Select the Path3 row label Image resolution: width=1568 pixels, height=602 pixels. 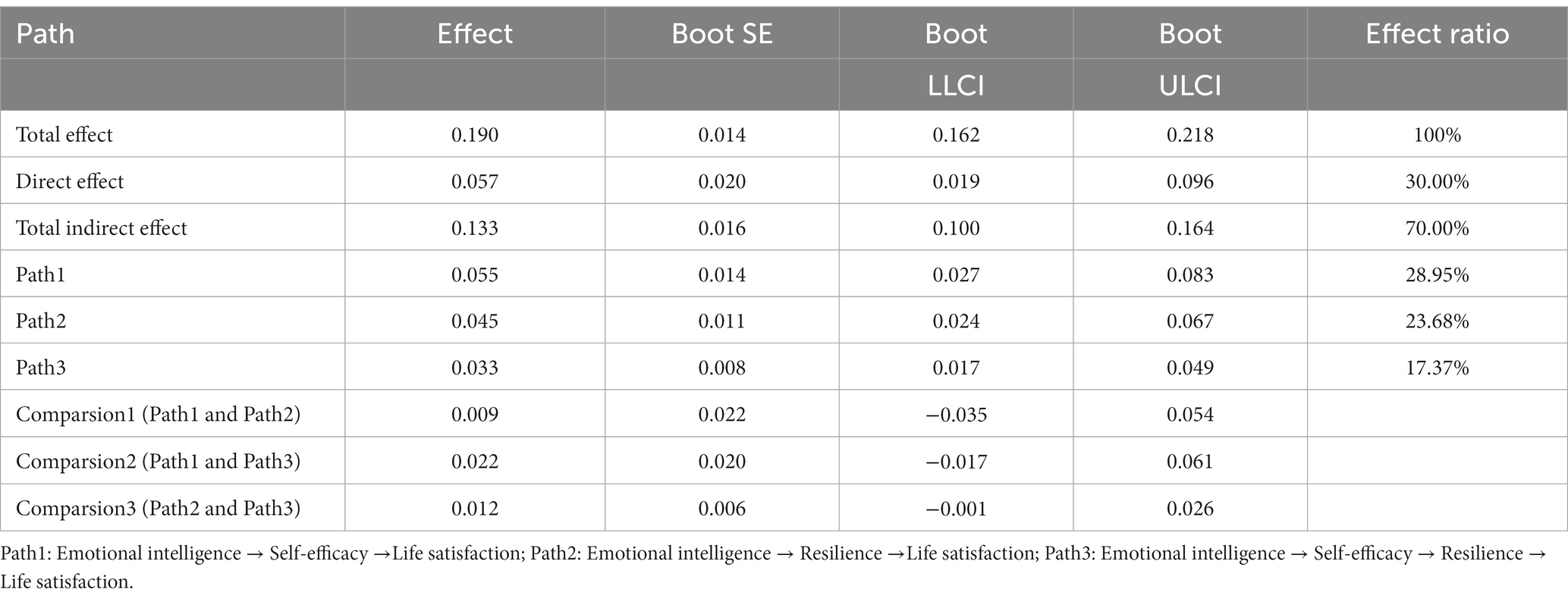41,368
